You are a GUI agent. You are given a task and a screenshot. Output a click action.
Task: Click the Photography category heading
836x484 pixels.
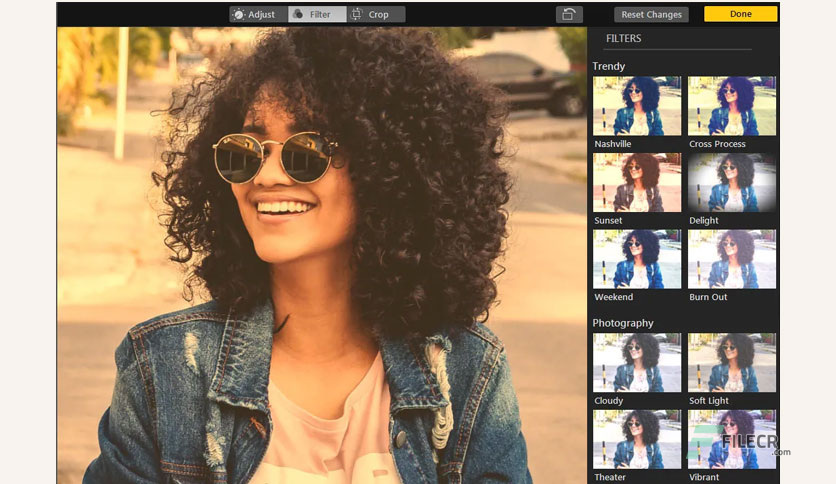623,323
